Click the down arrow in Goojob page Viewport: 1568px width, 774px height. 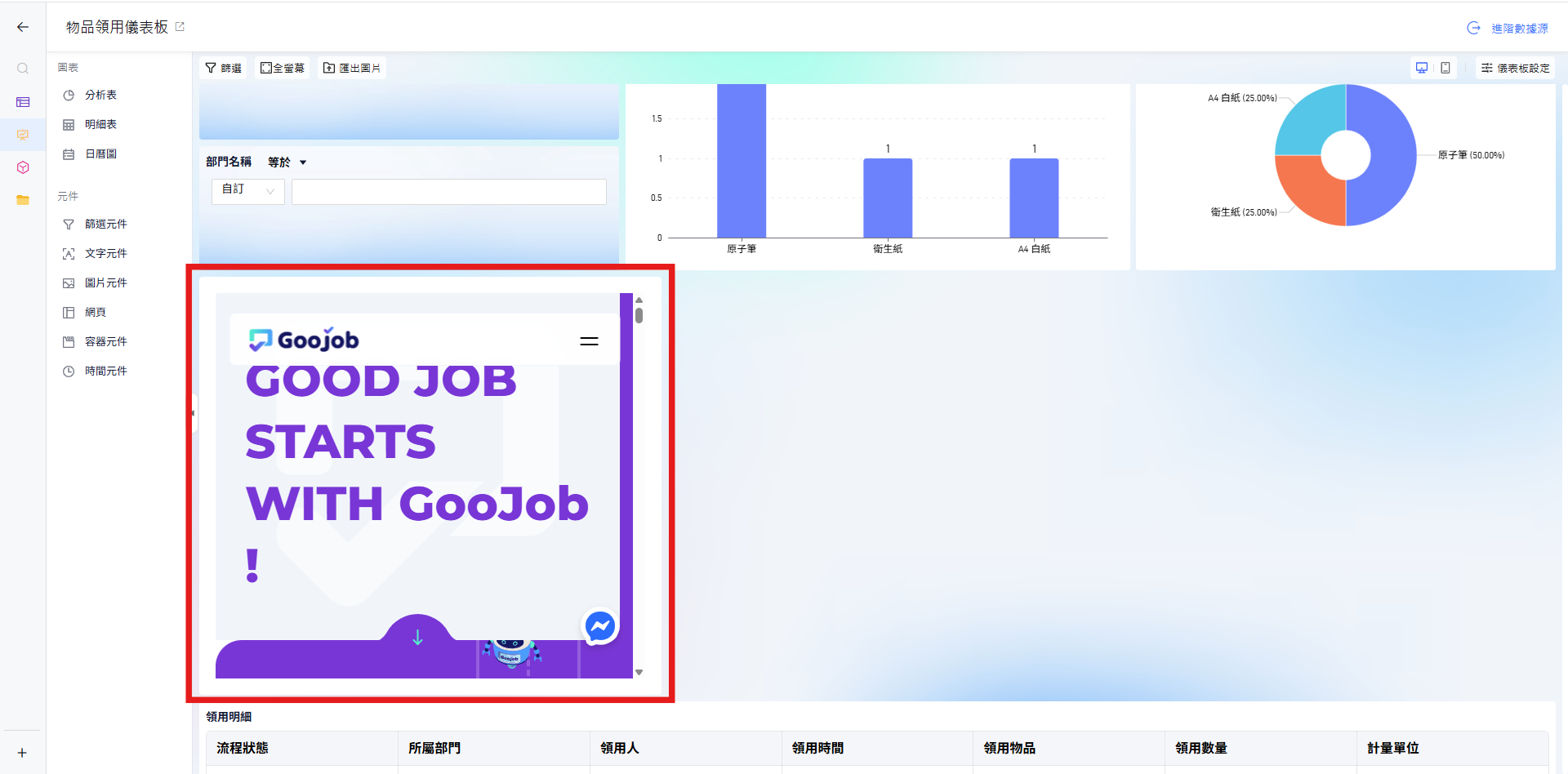[417, 637]
